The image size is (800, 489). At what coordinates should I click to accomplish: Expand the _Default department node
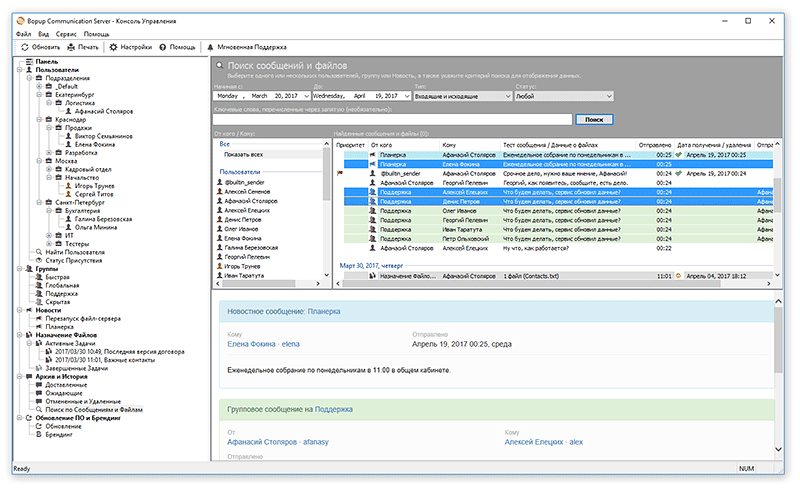click(37, 86)
